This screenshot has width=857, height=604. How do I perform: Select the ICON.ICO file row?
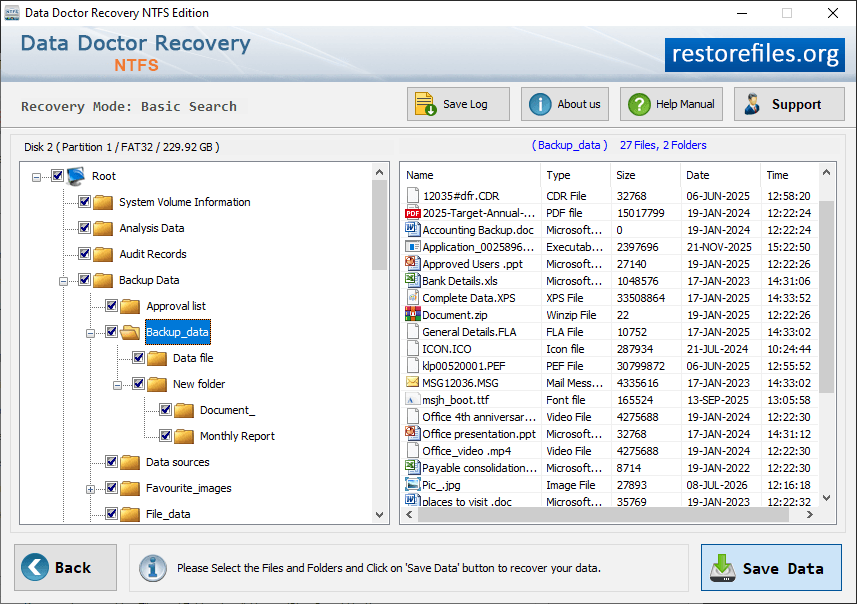click(611, 349)
